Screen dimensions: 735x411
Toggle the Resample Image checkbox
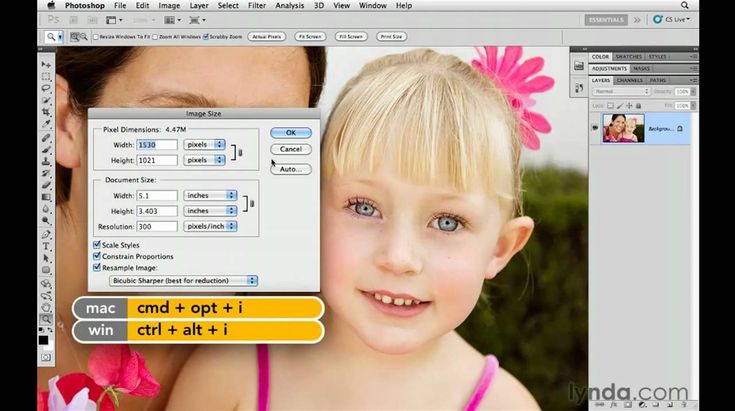[x=97, y=268]
